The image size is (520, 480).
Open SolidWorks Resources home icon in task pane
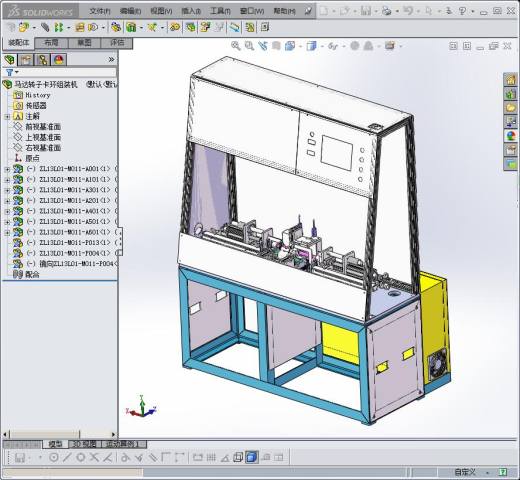coord(510,80)
